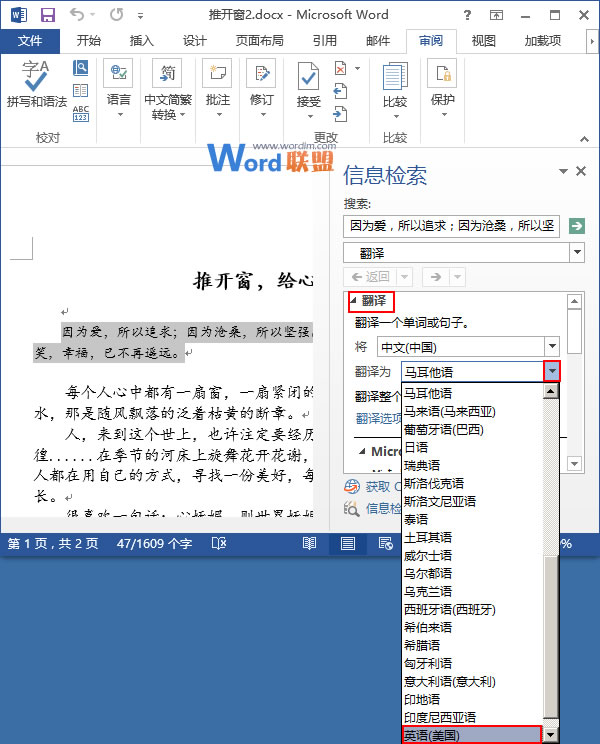Open the source language 中文(中国) dropdown
Image resolution: width=600 pixels, height=744 pixels.
[x=552, y=346]
